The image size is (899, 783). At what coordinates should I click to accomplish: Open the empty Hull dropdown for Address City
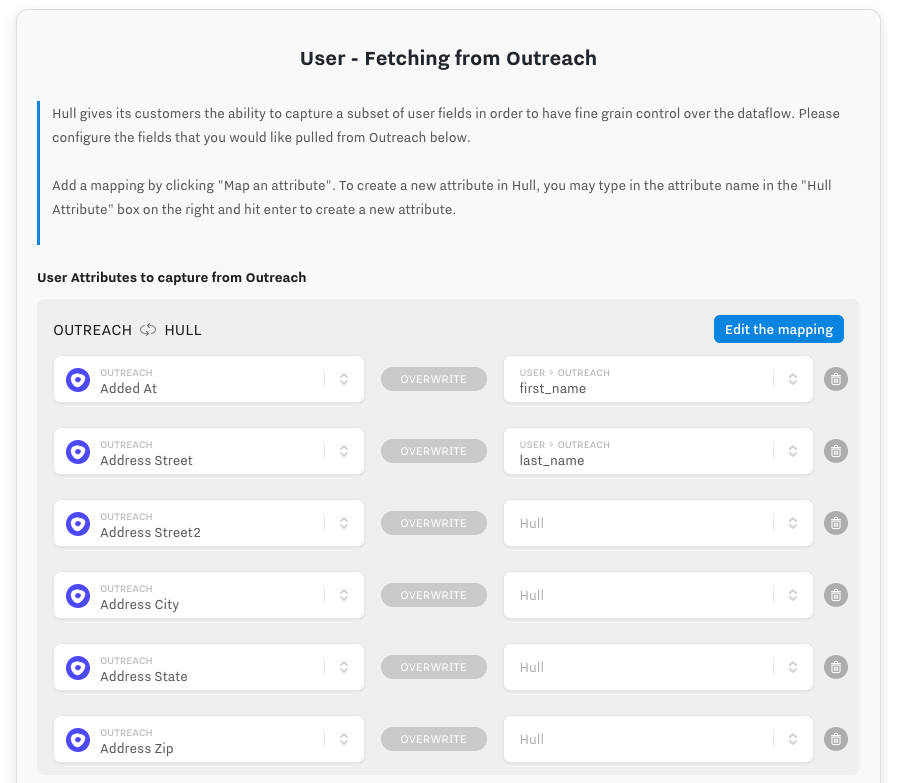tap(658, 595)
